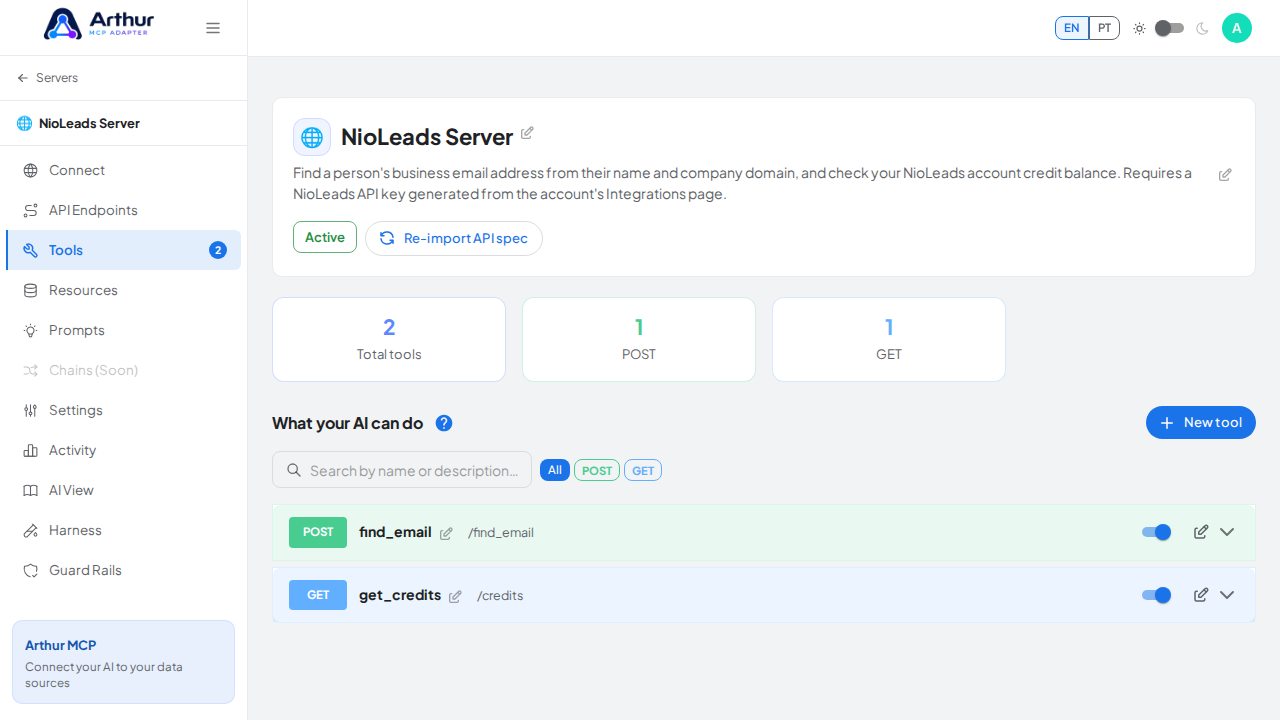
Task: Click the Chains (Soon) item
Action: tap(123, 370)
